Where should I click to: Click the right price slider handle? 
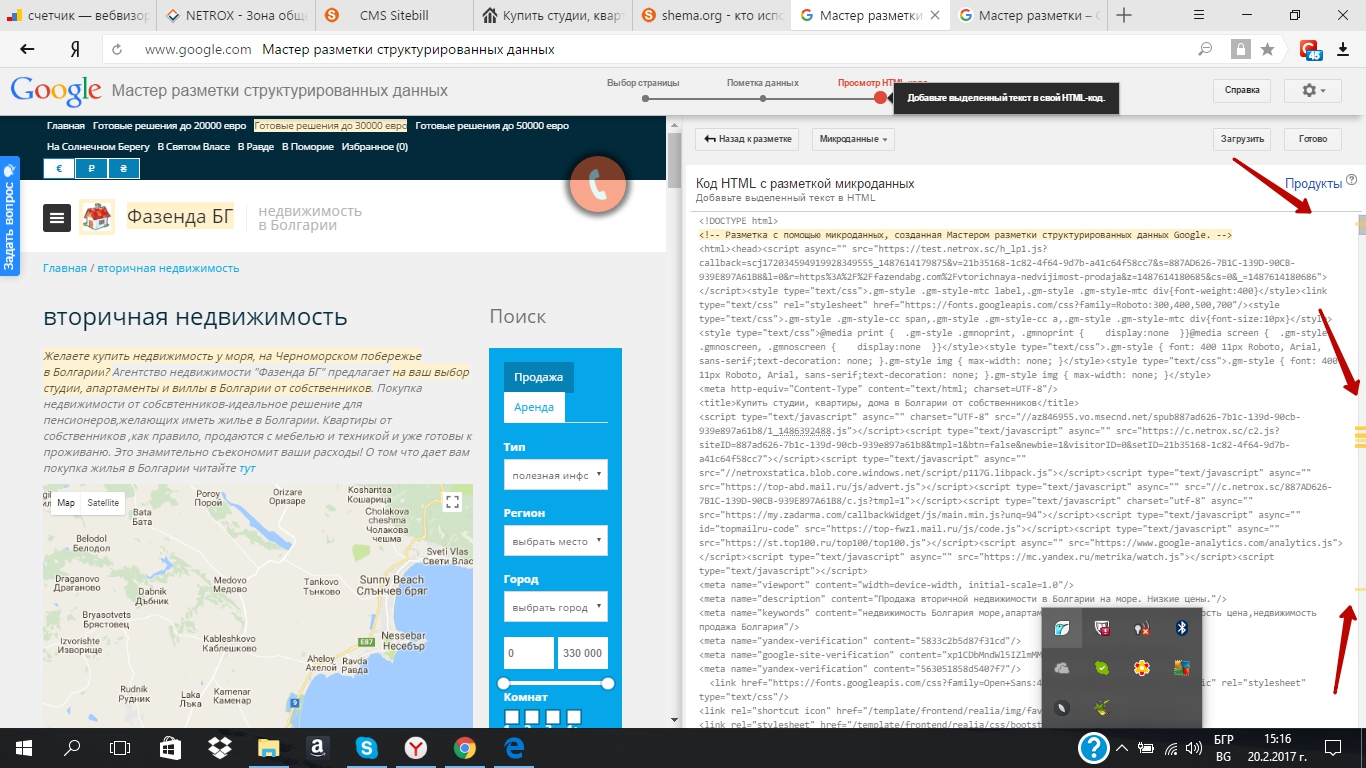pyautogui.click(x=607, y=684)
